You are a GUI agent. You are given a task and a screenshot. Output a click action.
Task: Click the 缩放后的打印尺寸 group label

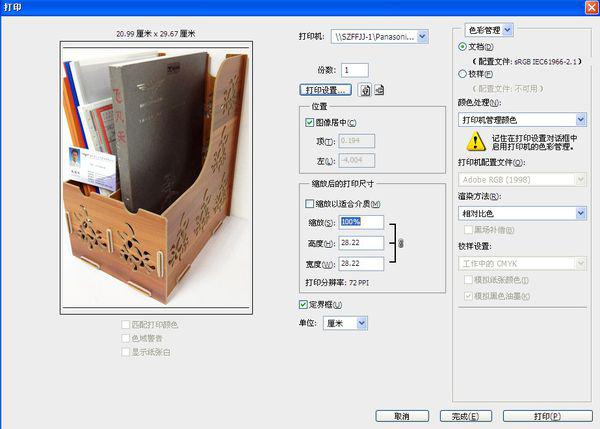coord(342,184)
